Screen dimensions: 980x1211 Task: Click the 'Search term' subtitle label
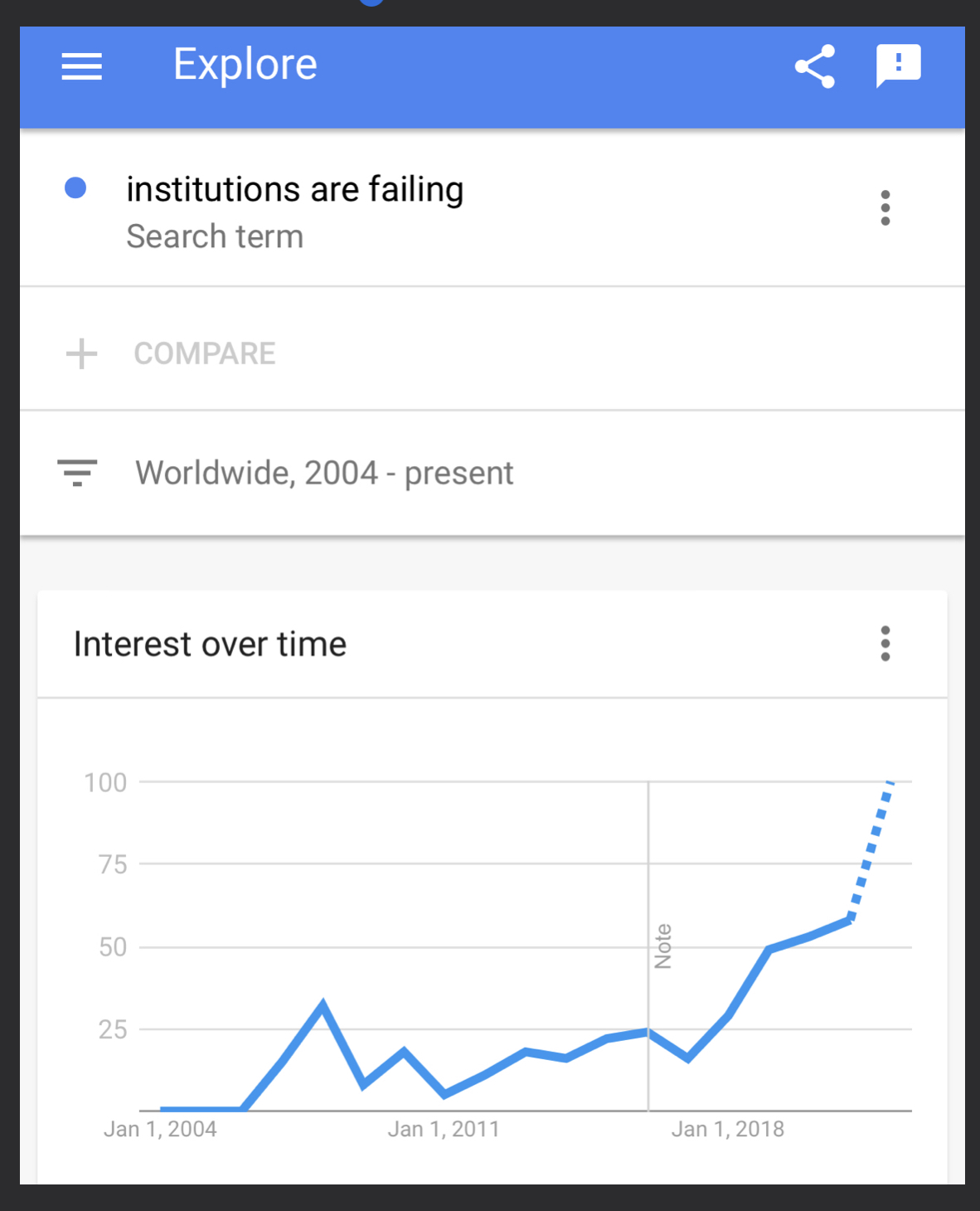[215, 236]
